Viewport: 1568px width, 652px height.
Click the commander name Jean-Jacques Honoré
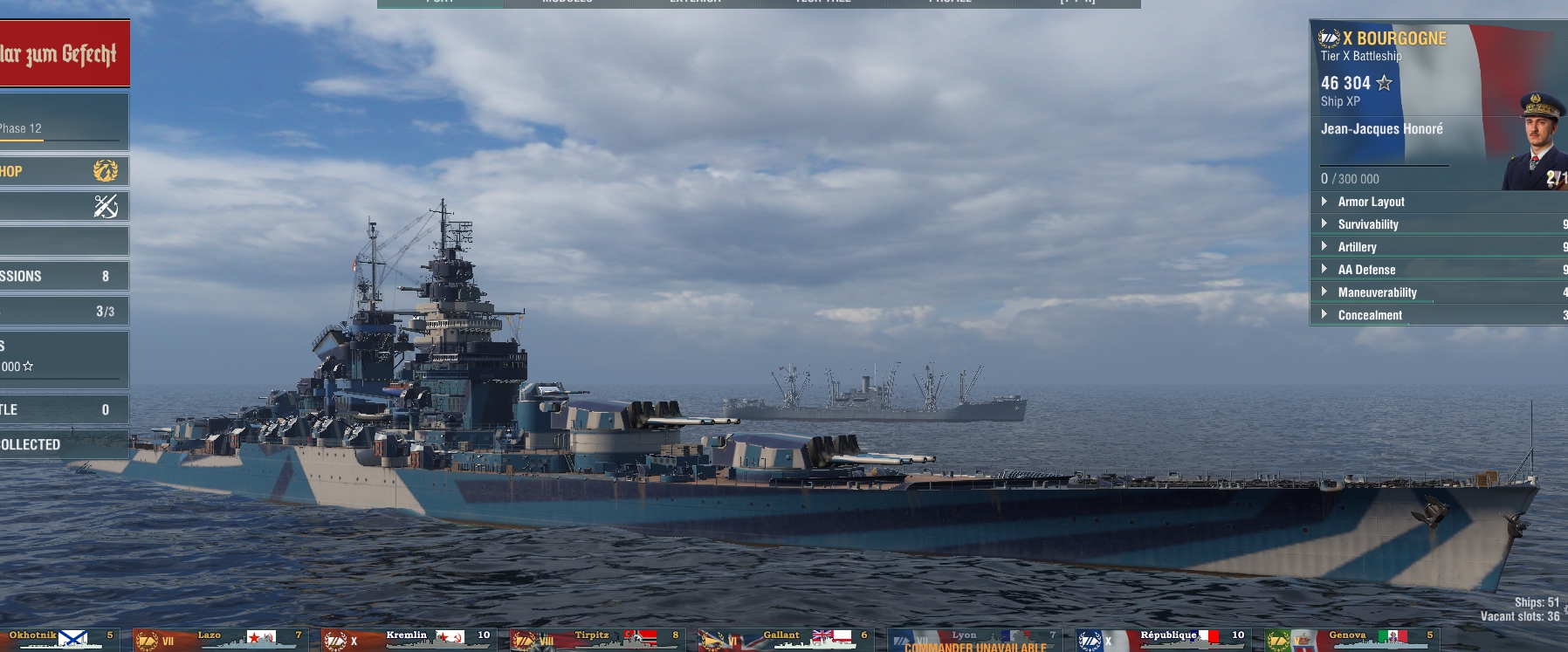1381,129
